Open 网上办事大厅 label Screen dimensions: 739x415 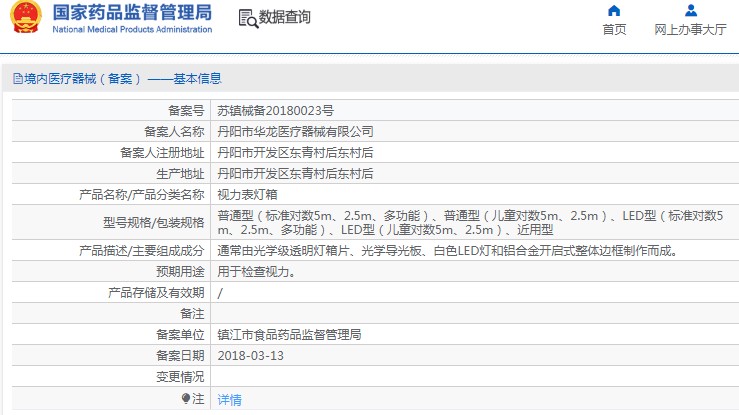(690, 30)
